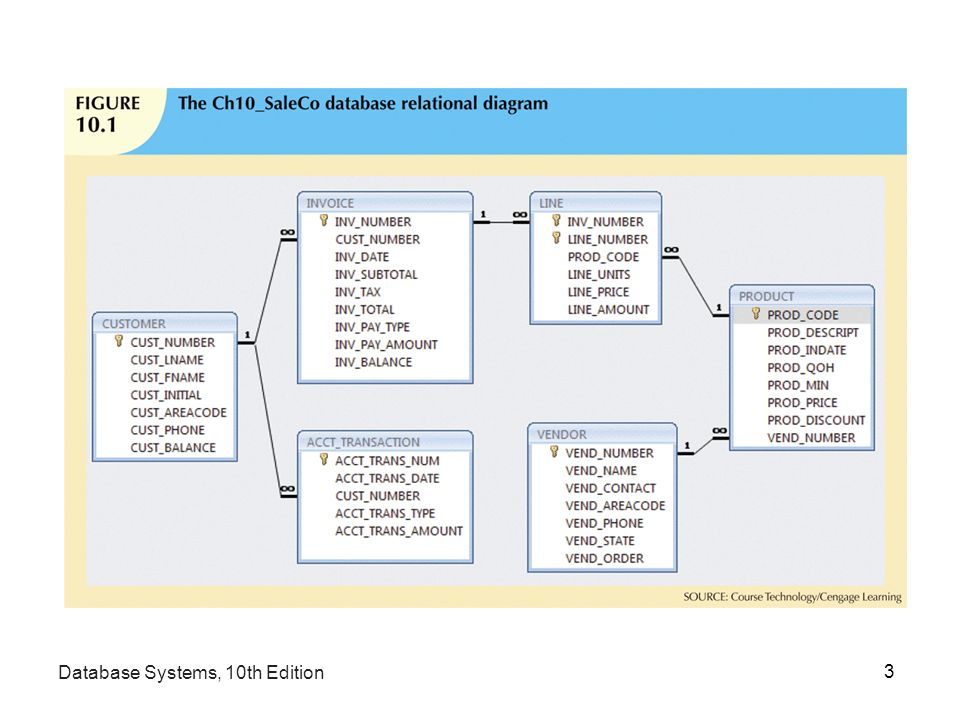Select the VENDOR table title bar

602,434
